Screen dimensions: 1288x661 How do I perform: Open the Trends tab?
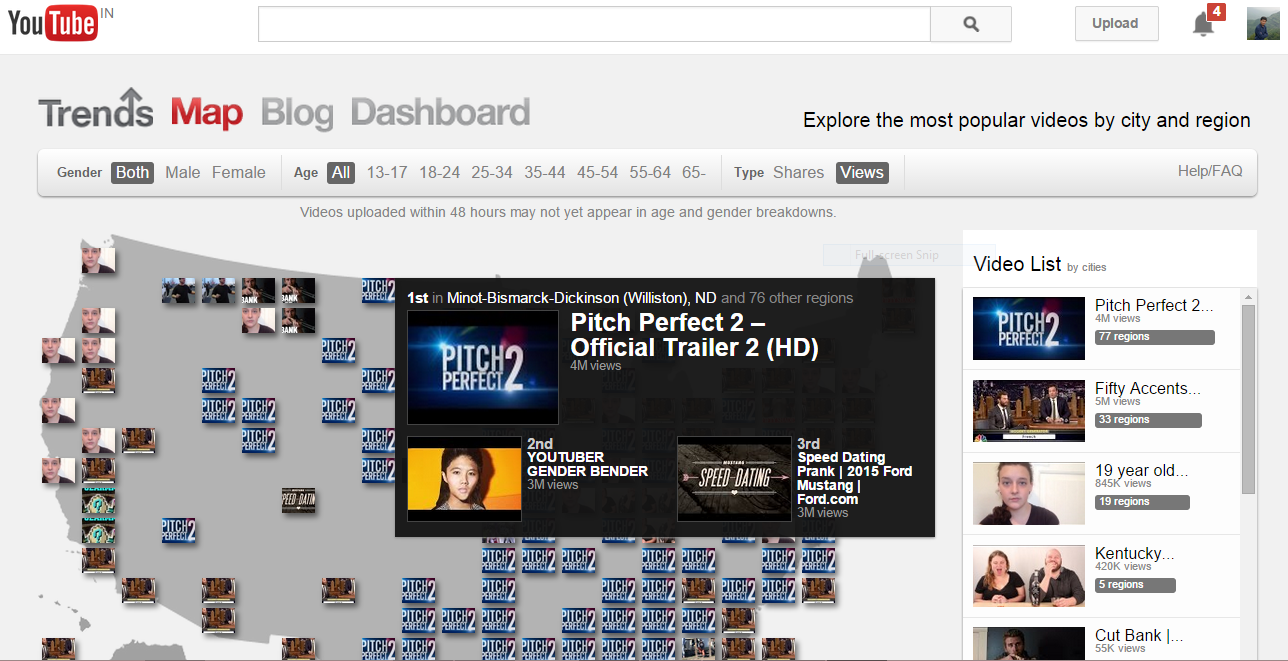96,110
